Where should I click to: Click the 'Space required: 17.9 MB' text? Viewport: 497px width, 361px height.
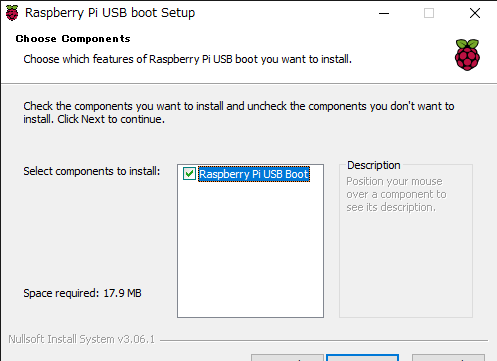tap(82, 293)
